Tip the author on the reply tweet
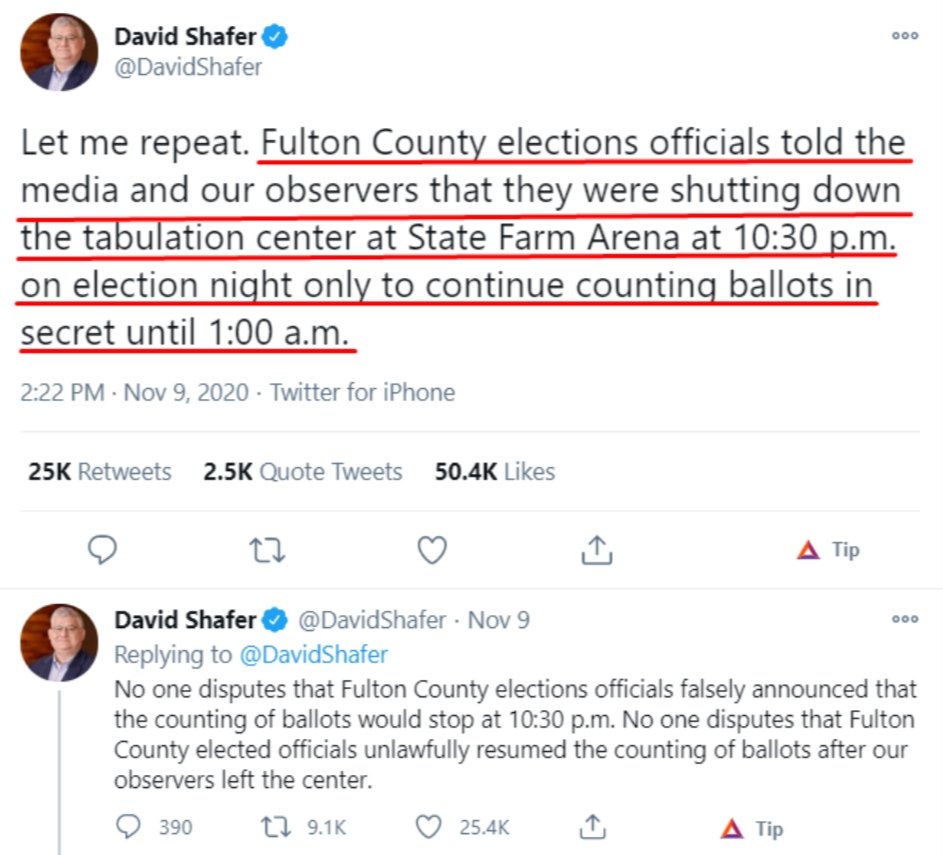Screen dimensions: 943x855 [751, 828]
